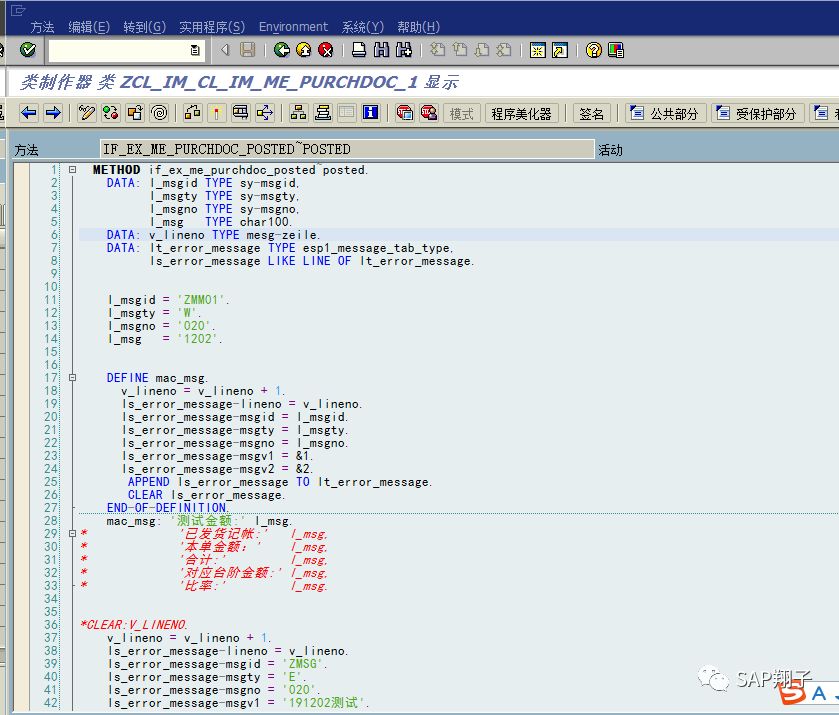The height and width of the screenshot is (715, 839).
Task: Click the 程序美化器 button
Action: 521,113
